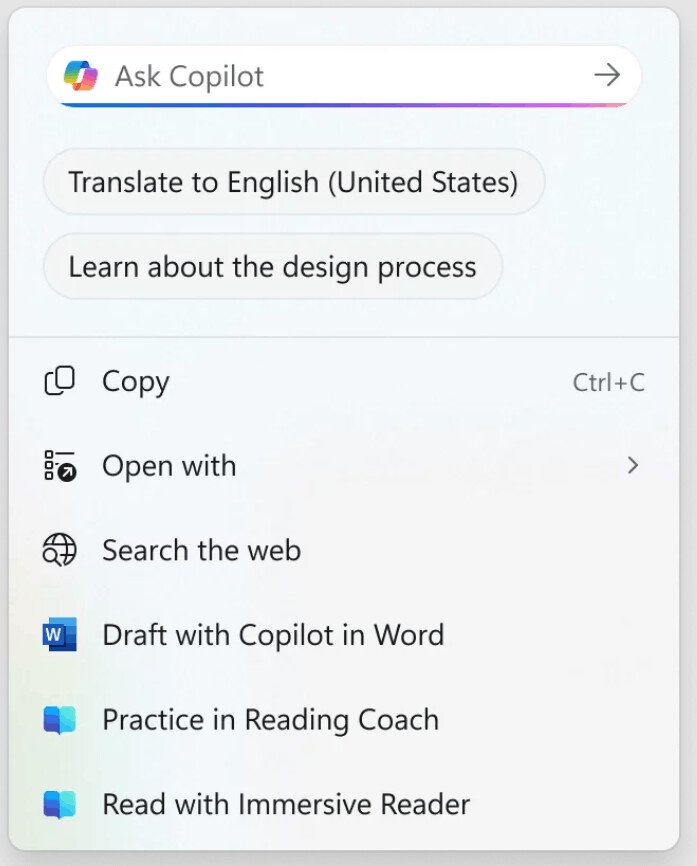Select Read with Immersive Reader label

click(286, 804)
